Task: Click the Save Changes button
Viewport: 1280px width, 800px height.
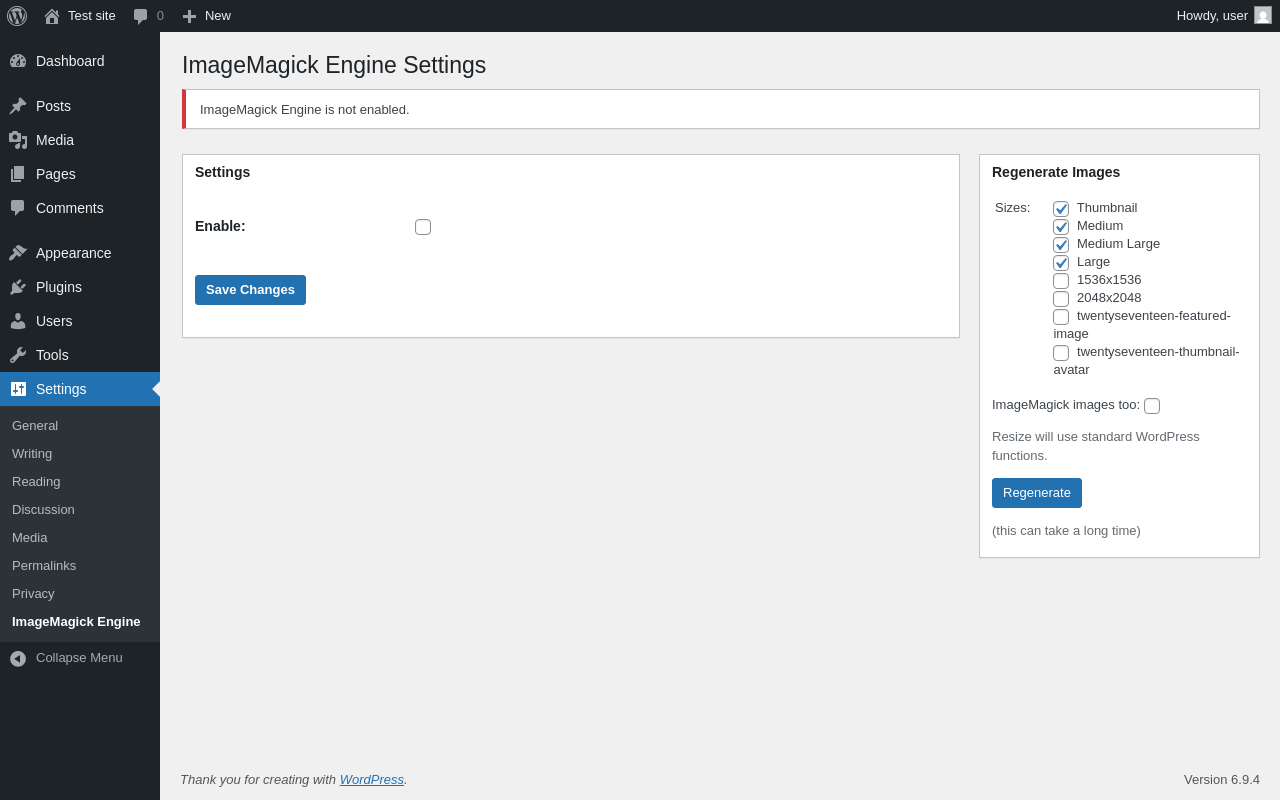Action: pos(250,290)
